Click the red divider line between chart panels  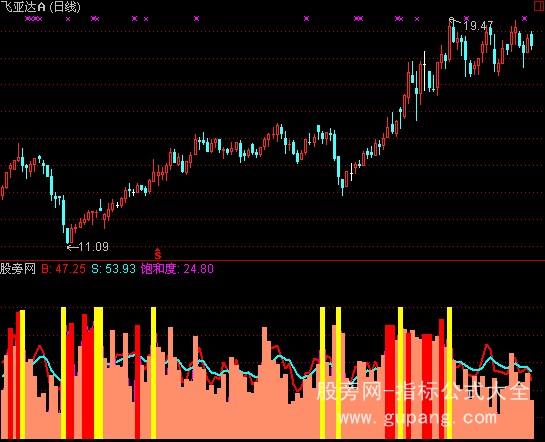tap(272, 260)
